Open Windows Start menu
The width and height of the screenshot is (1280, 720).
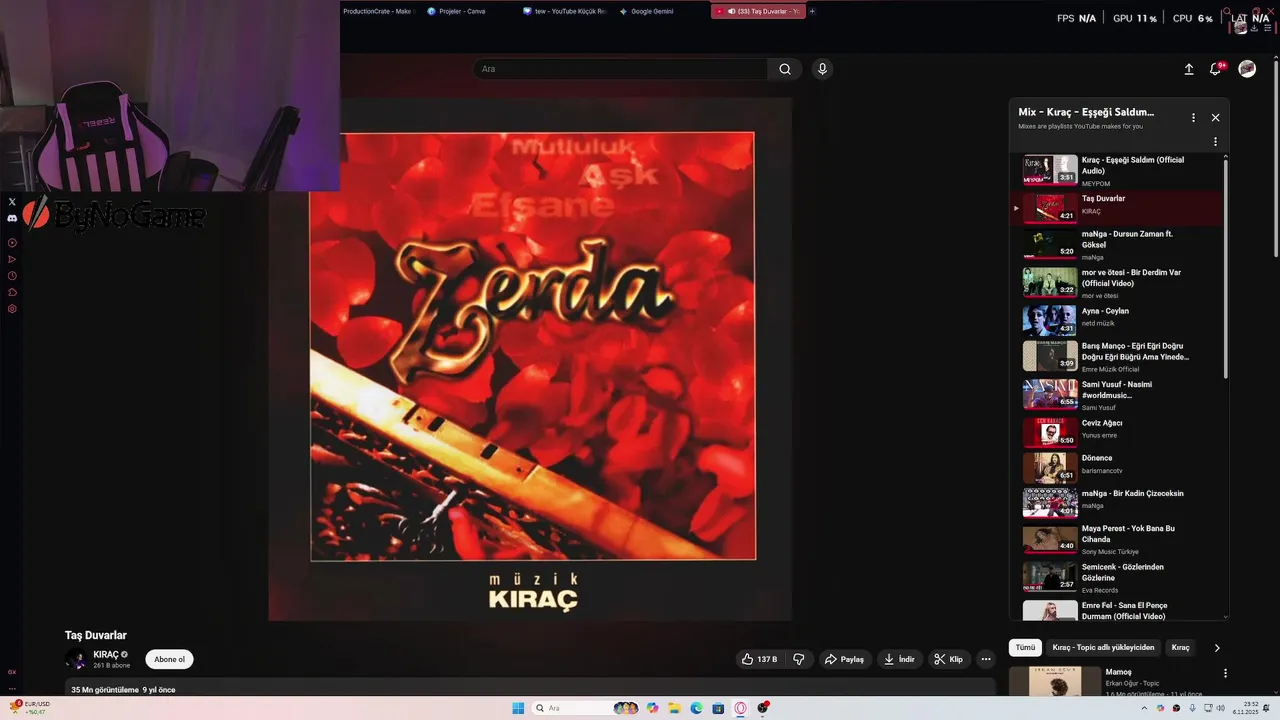coord(518,708)
